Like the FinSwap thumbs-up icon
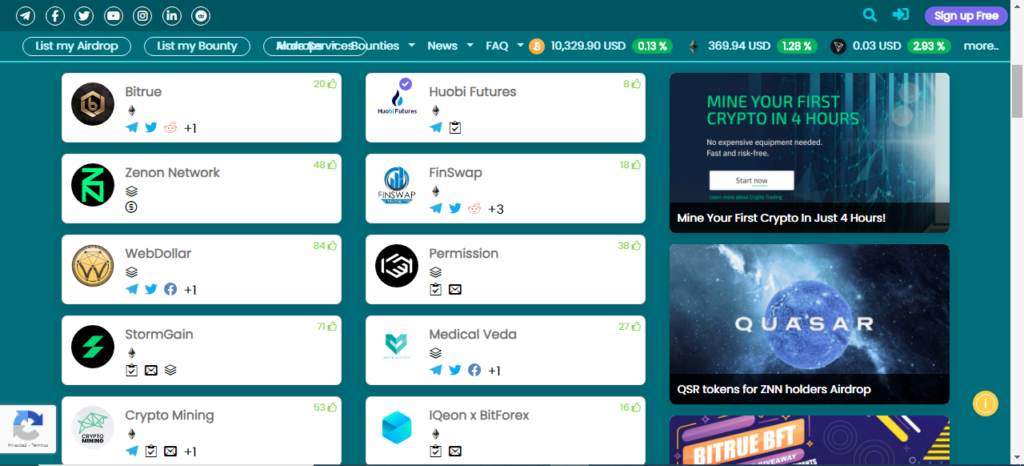The image size is (1024, 466). pyautogui.click(x=636, y=164)
